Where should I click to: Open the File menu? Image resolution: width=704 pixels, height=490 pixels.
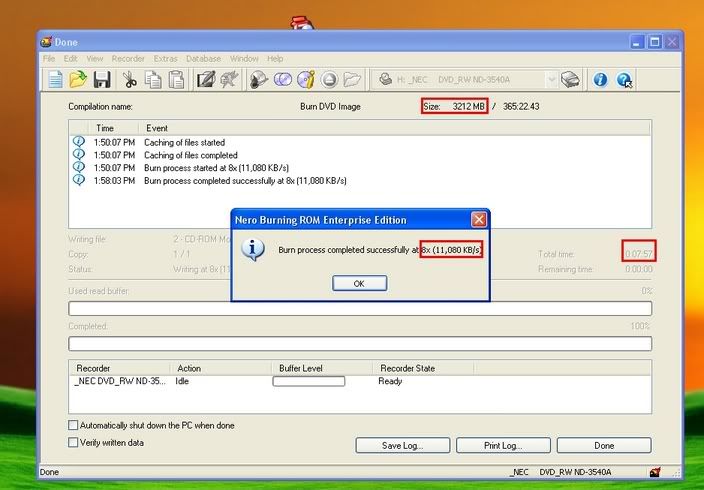pos(49,59)
